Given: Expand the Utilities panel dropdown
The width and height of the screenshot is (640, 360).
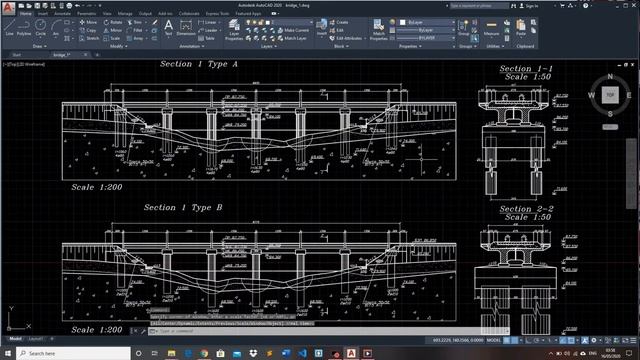Looking at the screenshot, I should pyautogui.click(x=495, y=47).
